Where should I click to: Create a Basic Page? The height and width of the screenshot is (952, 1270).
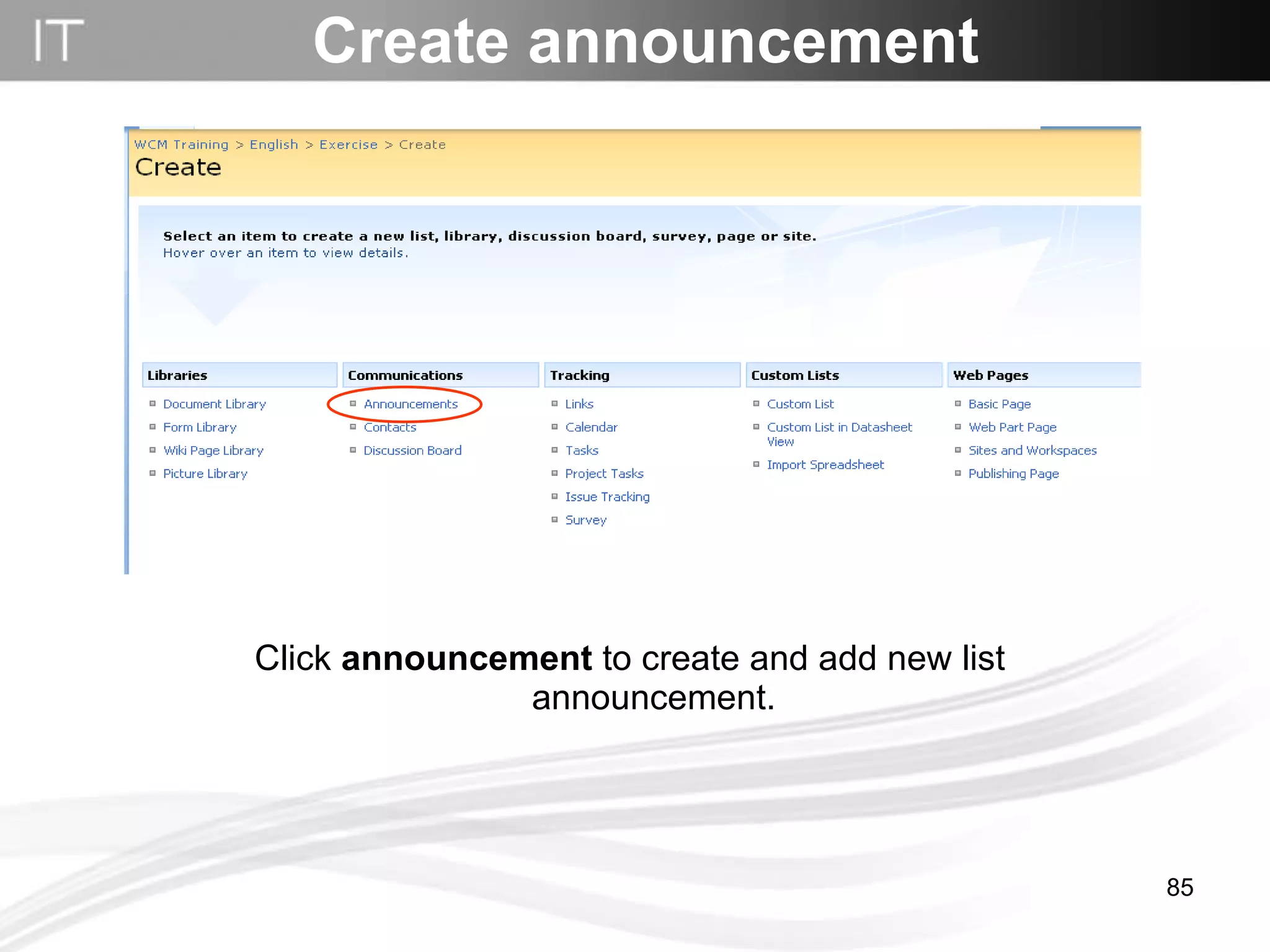point(1000,404)
